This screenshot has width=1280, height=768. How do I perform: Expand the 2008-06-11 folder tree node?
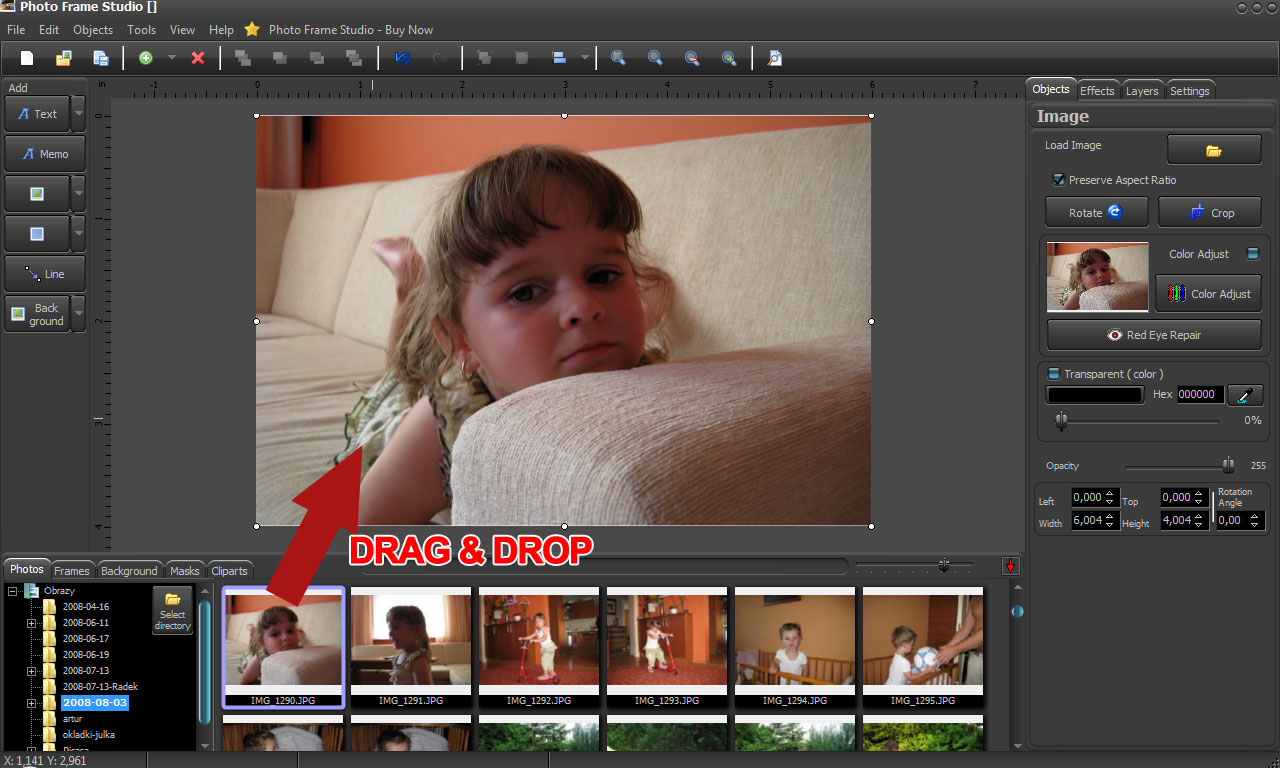coord(31,623)
